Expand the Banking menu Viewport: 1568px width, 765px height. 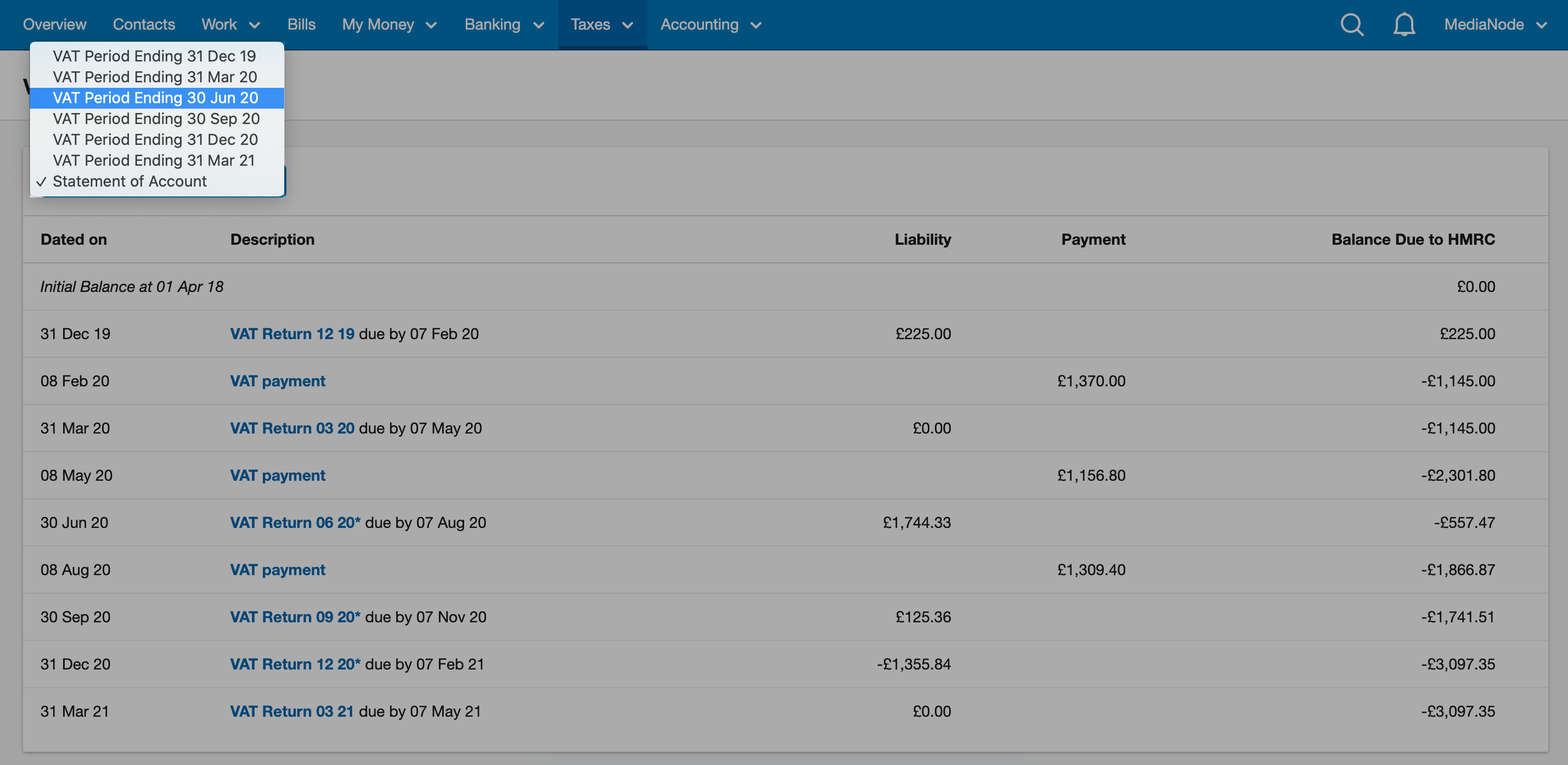point(504,25)
